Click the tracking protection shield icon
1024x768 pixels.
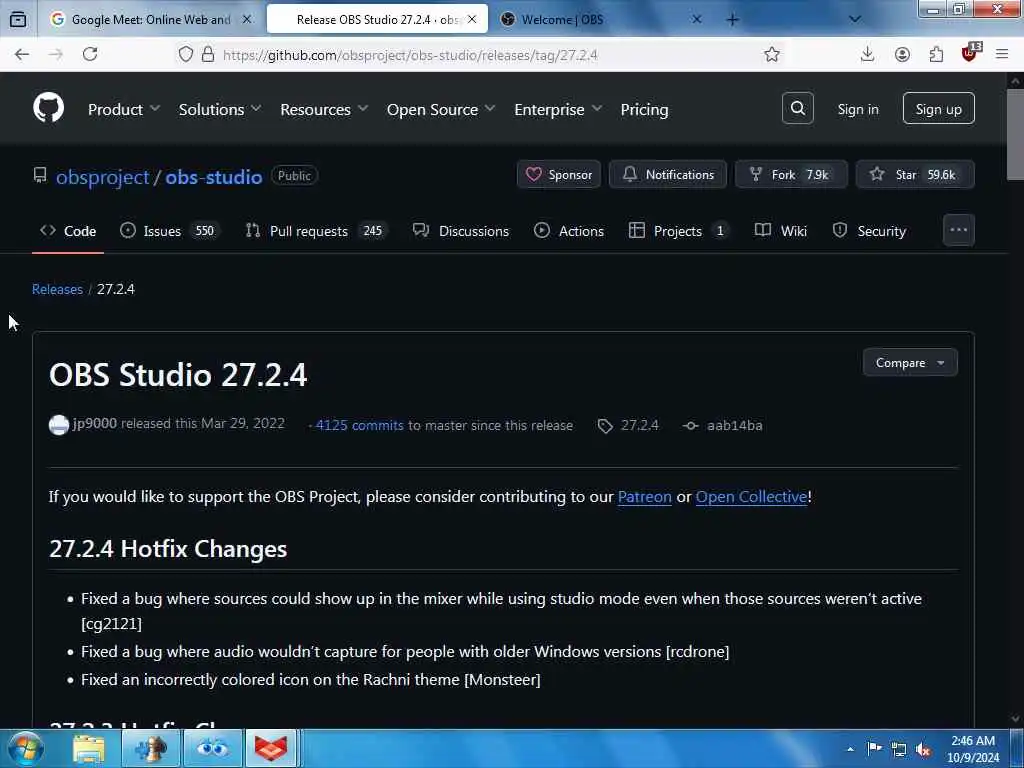[185, 55]
